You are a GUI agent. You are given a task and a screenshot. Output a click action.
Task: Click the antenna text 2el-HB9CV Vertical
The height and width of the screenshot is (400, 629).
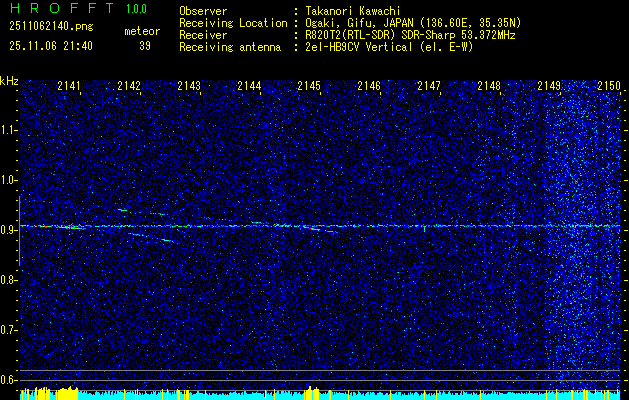(359, 47)
